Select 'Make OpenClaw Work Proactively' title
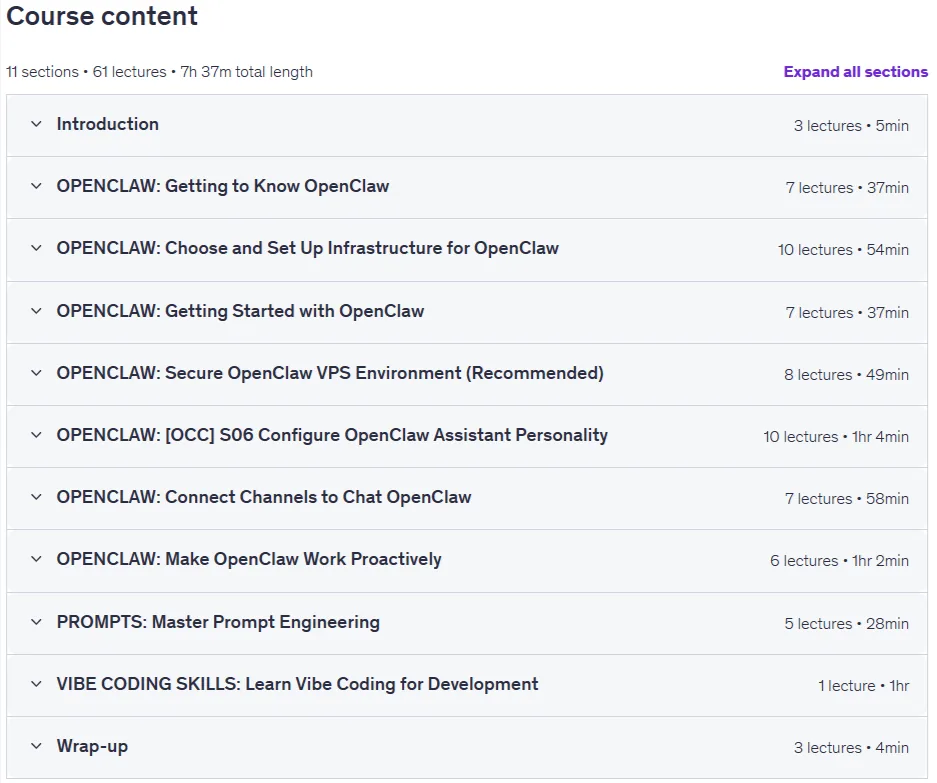This screenshot has width=937, height=783. coord(249,559)
